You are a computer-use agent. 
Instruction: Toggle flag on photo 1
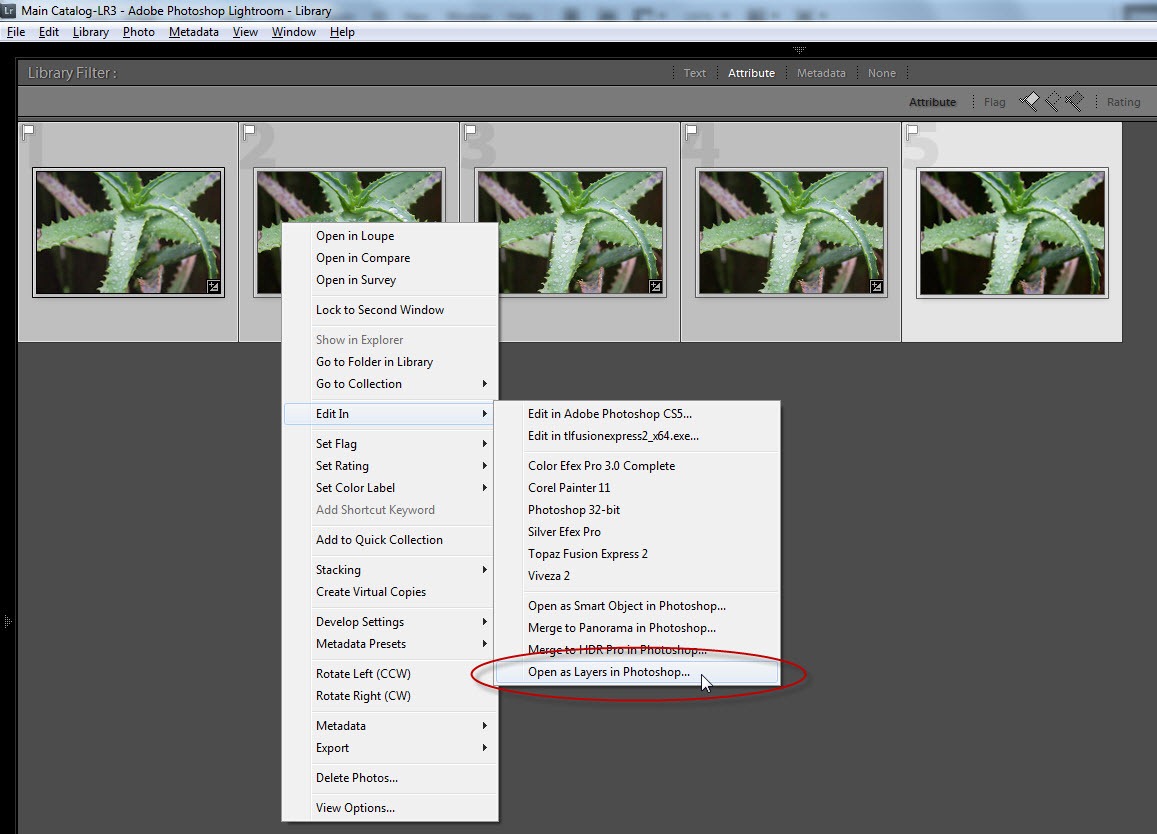(x=28, y=131)
